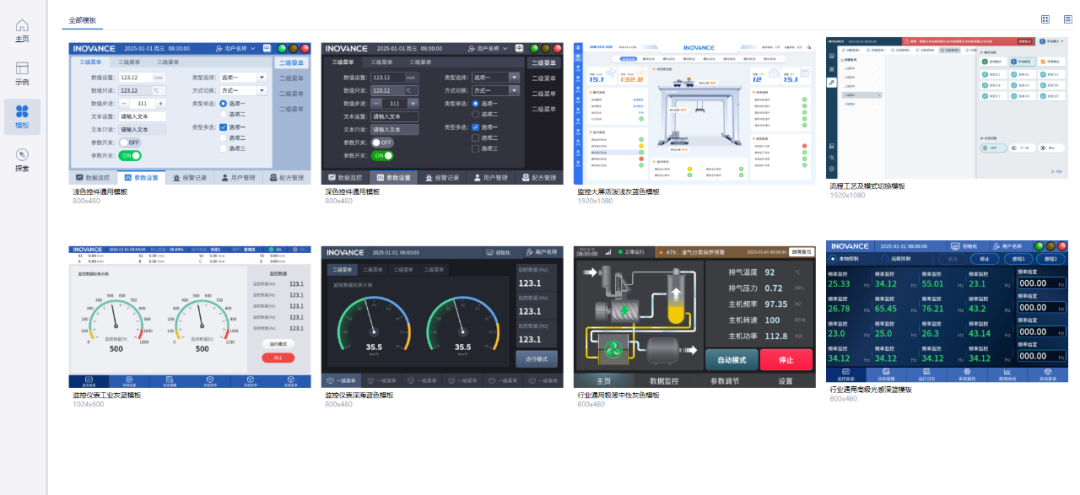The width and height of the screenshot is (1080, 495).
Task: Click the title text 监控大屏活泼浅灰蓝色模板
Action: 619,192
